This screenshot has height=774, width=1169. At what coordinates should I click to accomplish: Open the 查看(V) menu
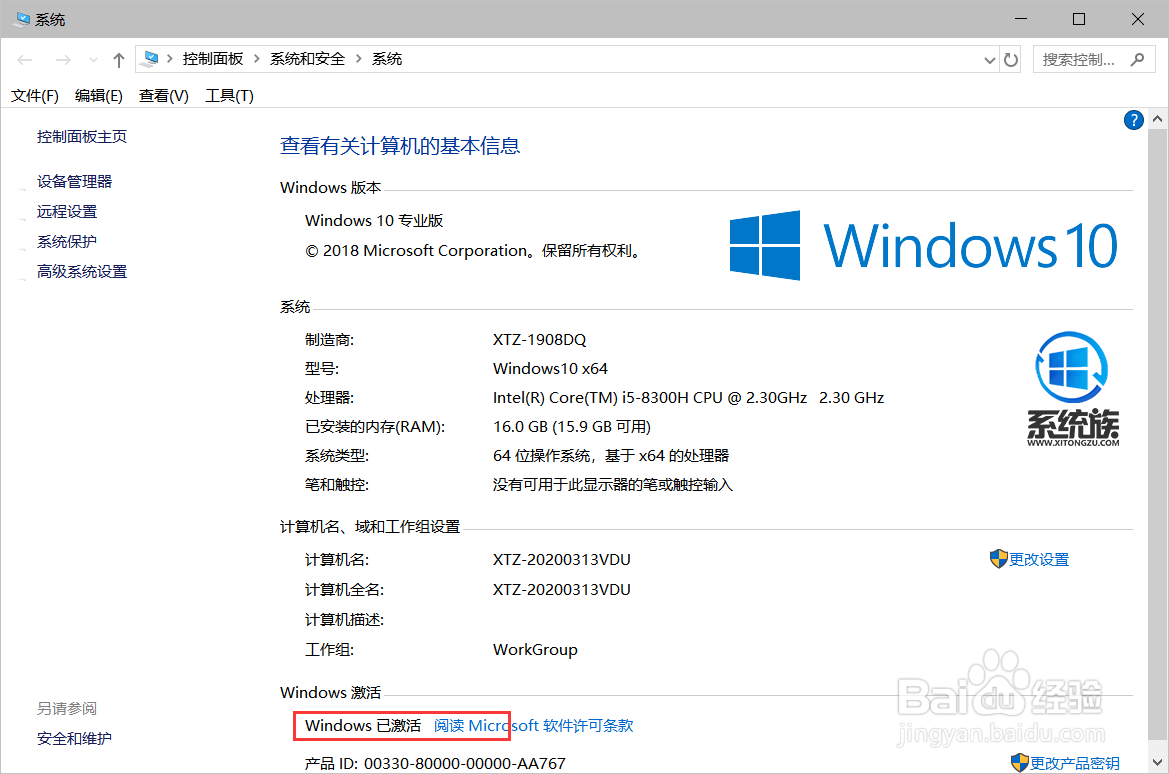pos(163,95)
